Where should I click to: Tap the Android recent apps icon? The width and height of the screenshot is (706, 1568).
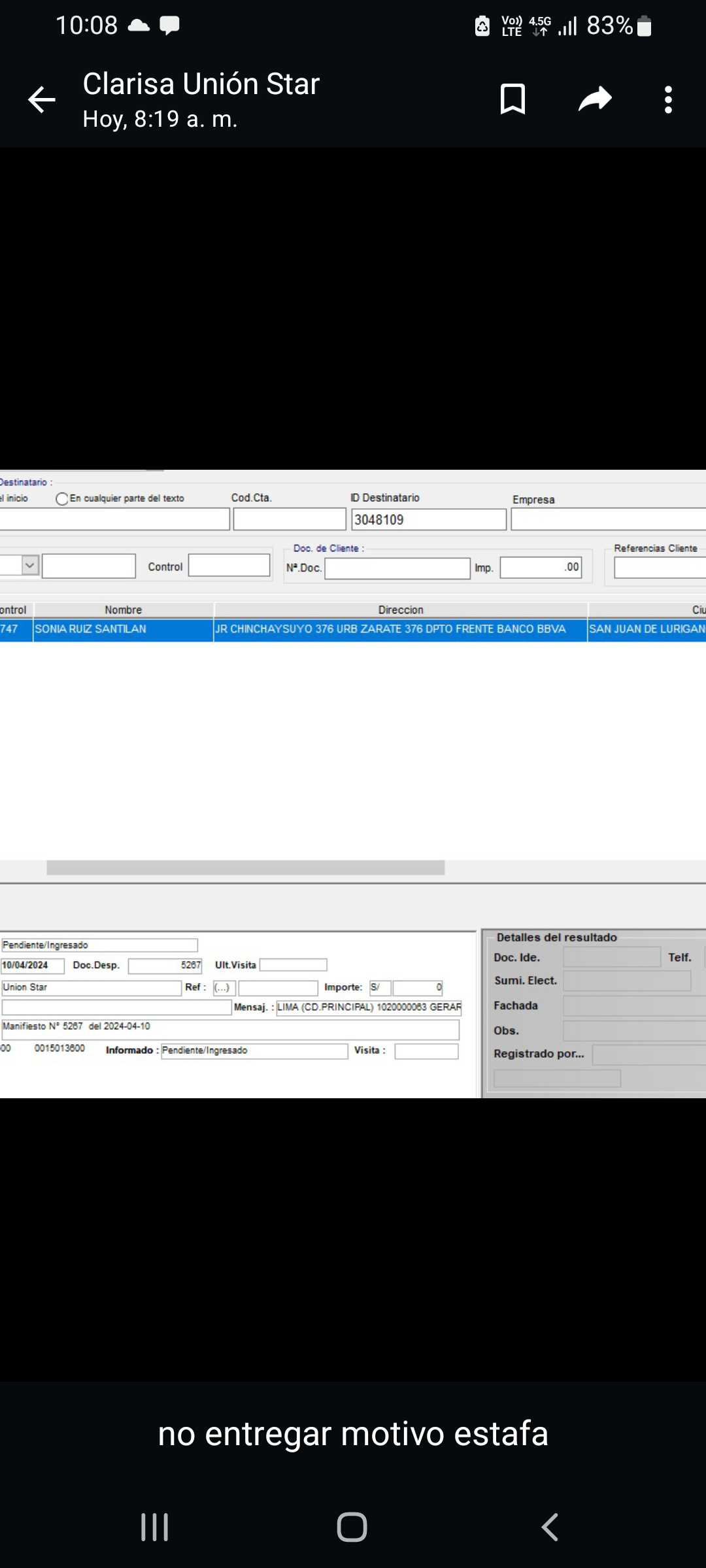(155, 1527)
